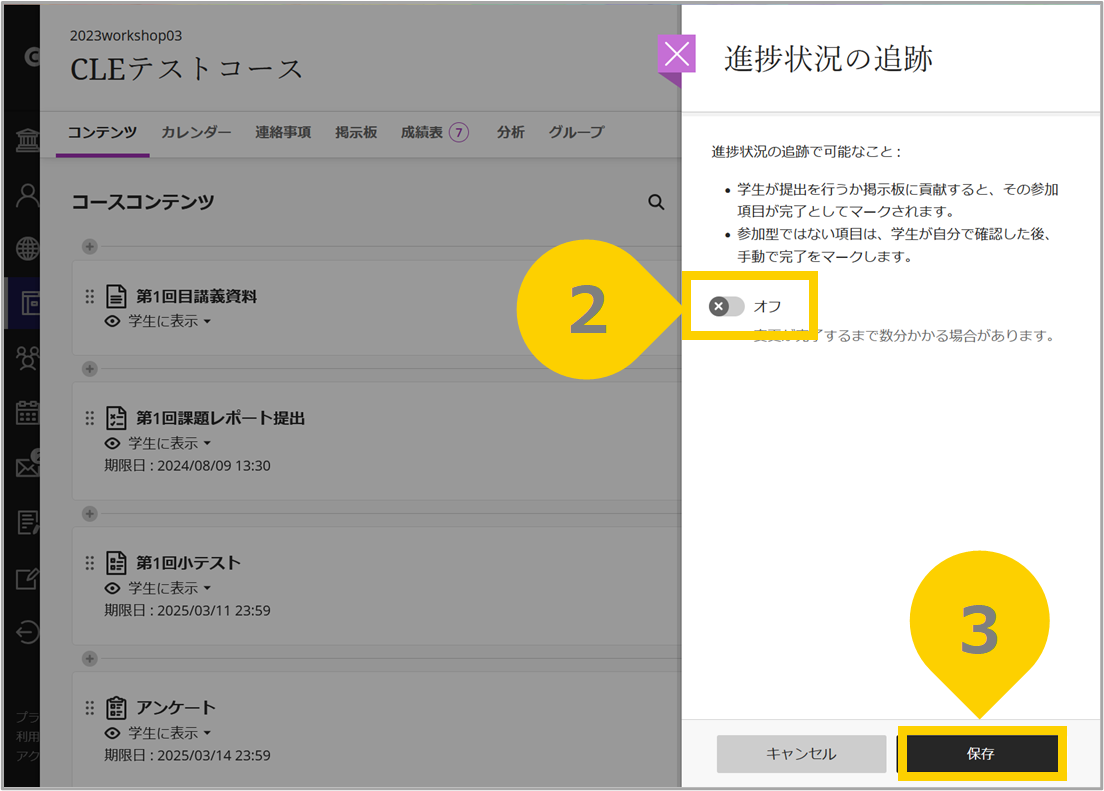Open the 成績表 tab
This screenshot has height=791, width=1104.
pyautogui.click(x=422, y=132)
